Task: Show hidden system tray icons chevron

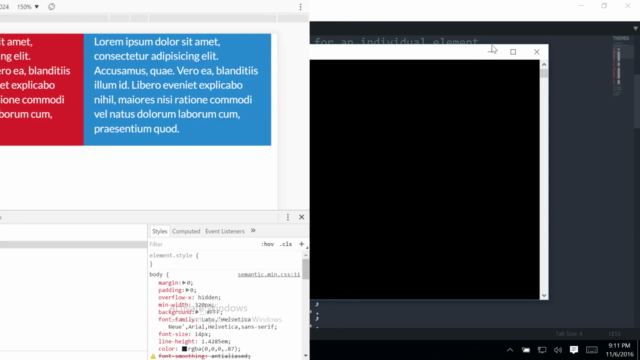Action: click(510, 350)
